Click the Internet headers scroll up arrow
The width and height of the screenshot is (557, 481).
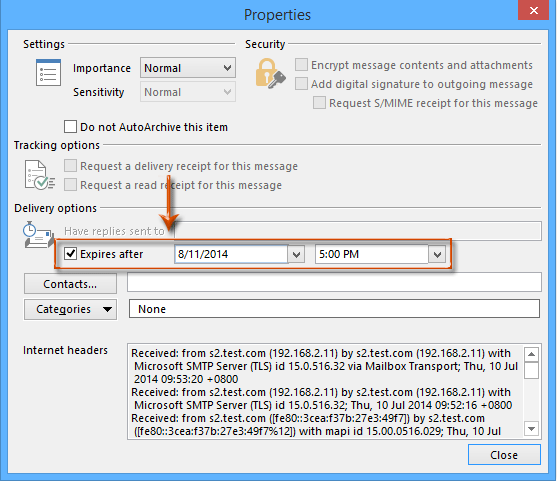point(531,354)
